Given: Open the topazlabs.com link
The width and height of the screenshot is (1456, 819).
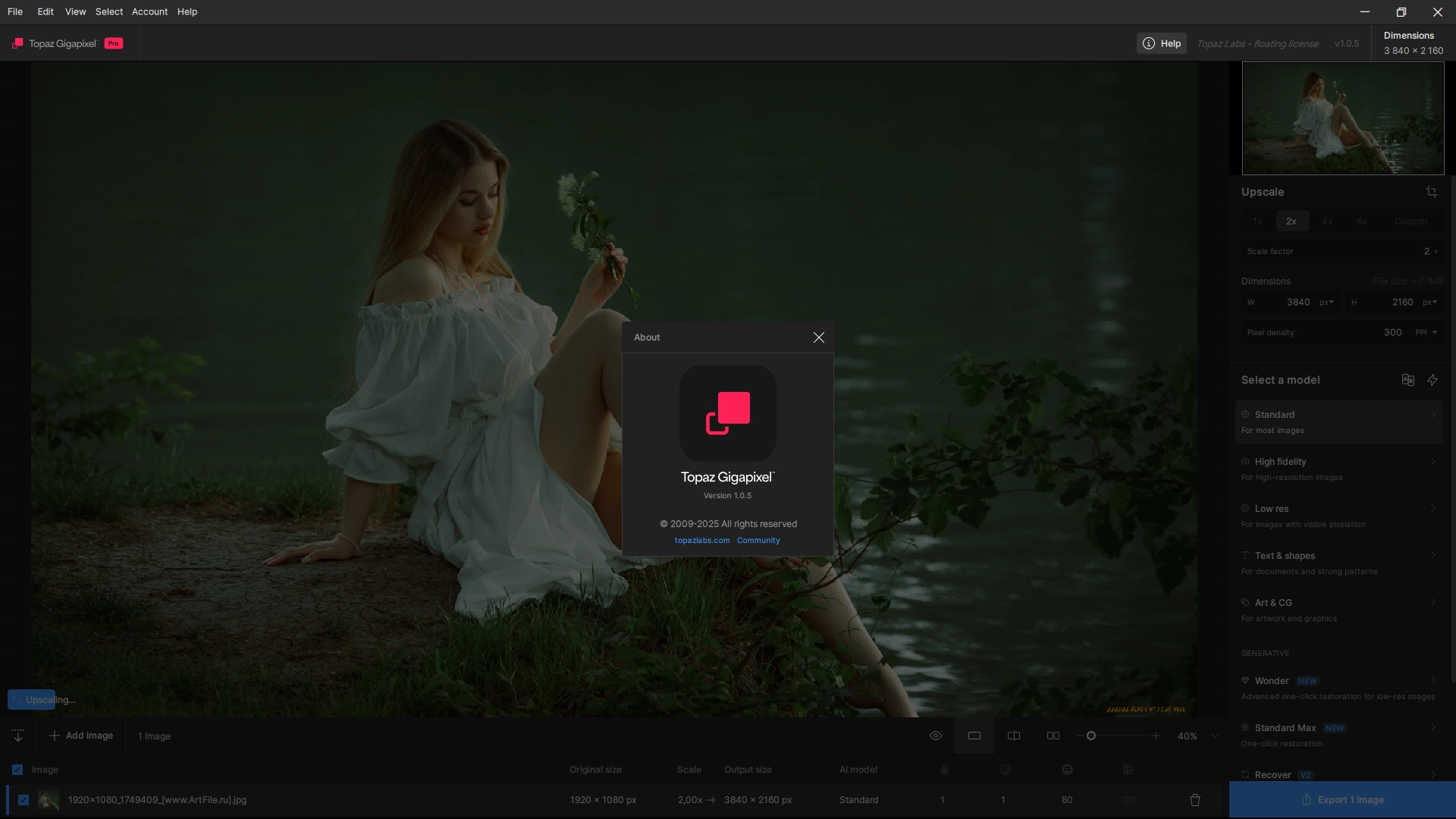Looking at the screenshot, I should tap(702, 541).
